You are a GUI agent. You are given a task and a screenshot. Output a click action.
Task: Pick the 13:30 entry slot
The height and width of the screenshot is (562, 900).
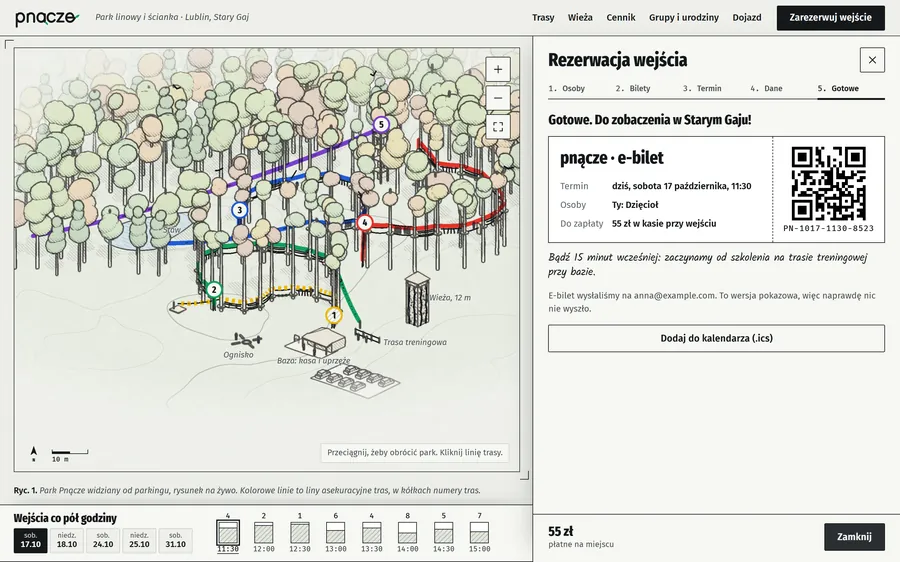point(372,533)
